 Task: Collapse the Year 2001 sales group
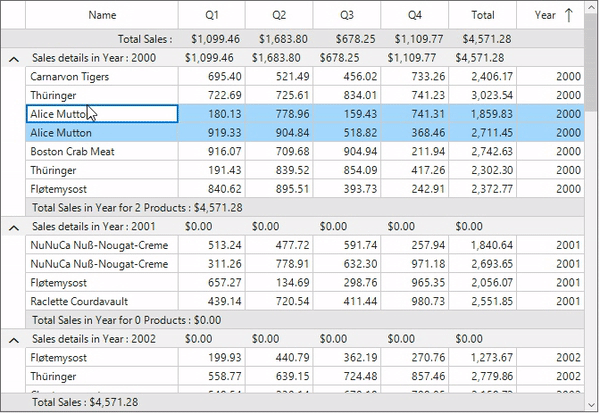pyautogui.click(x=14, y=227)
